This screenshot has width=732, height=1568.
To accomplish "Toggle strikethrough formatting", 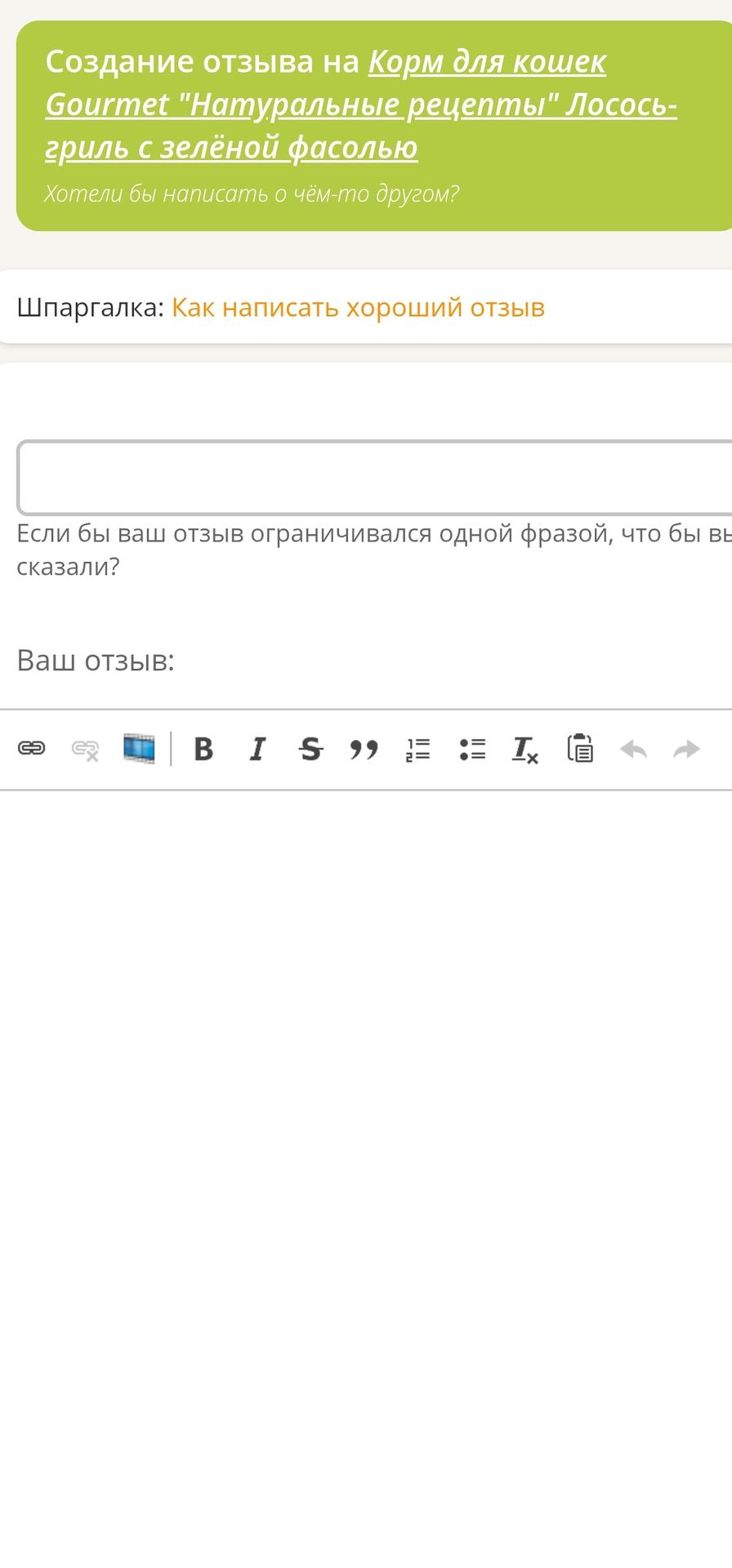I will pyautogui.click(x=310, y=749).
